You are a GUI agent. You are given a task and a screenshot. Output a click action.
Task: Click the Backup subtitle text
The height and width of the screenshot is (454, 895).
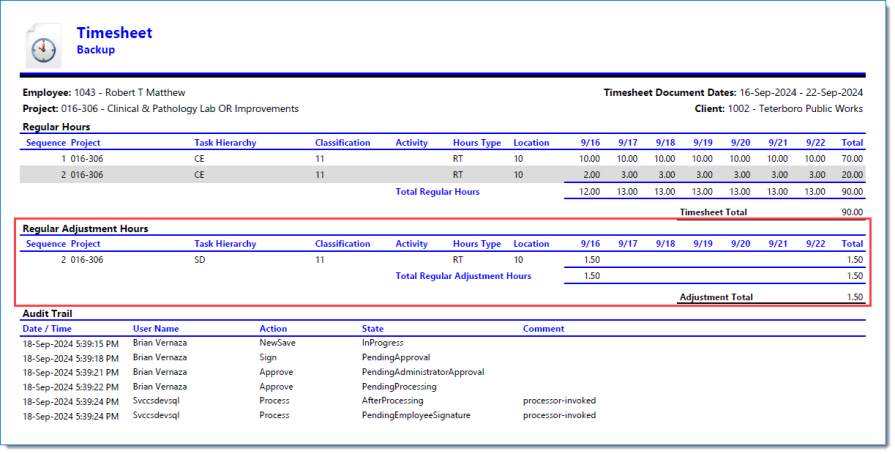click(x=95, y=49)
